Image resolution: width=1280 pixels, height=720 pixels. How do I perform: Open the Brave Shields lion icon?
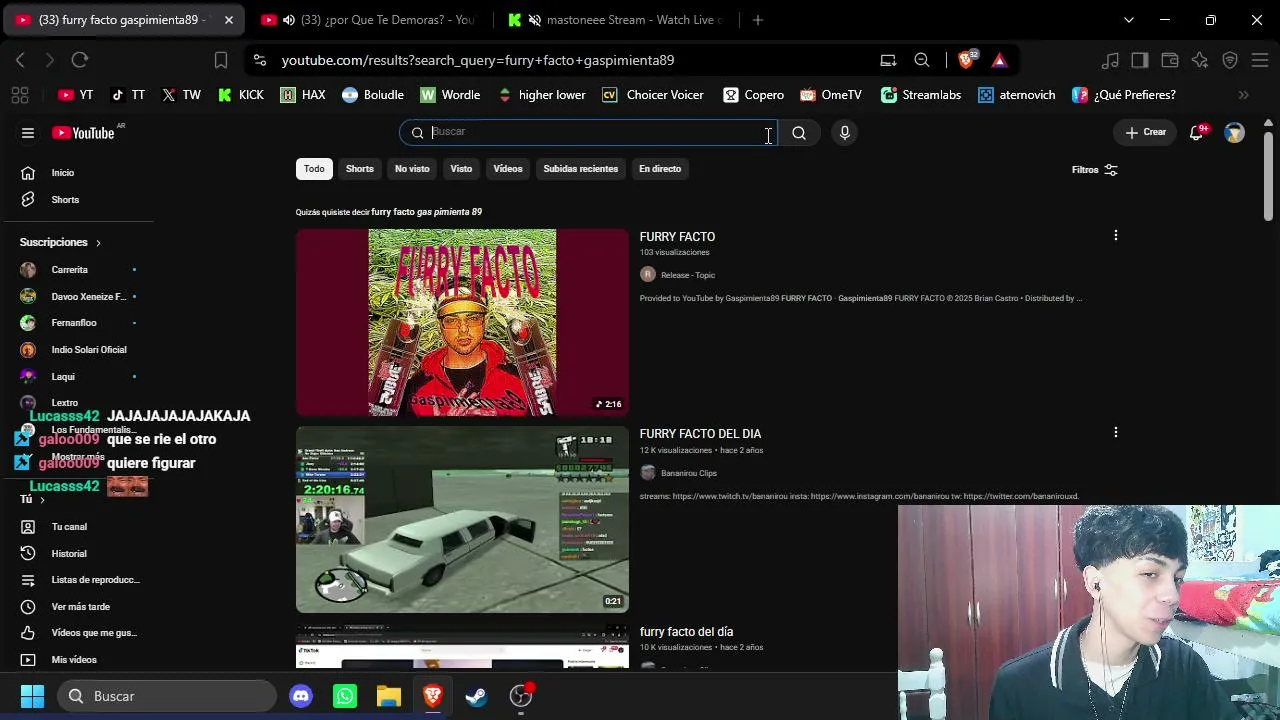(967, 60)
